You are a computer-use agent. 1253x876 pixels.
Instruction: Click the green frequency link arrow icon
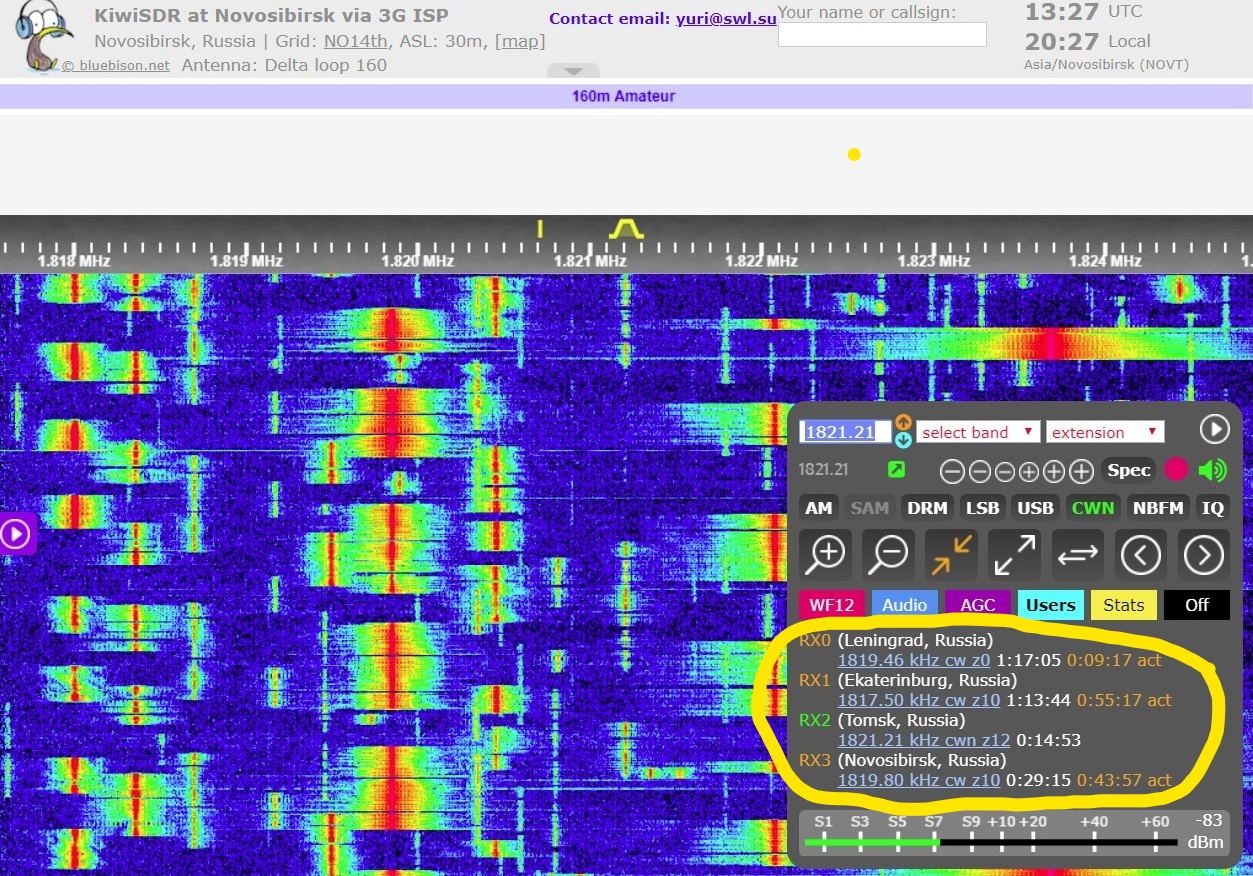[895, 470]
